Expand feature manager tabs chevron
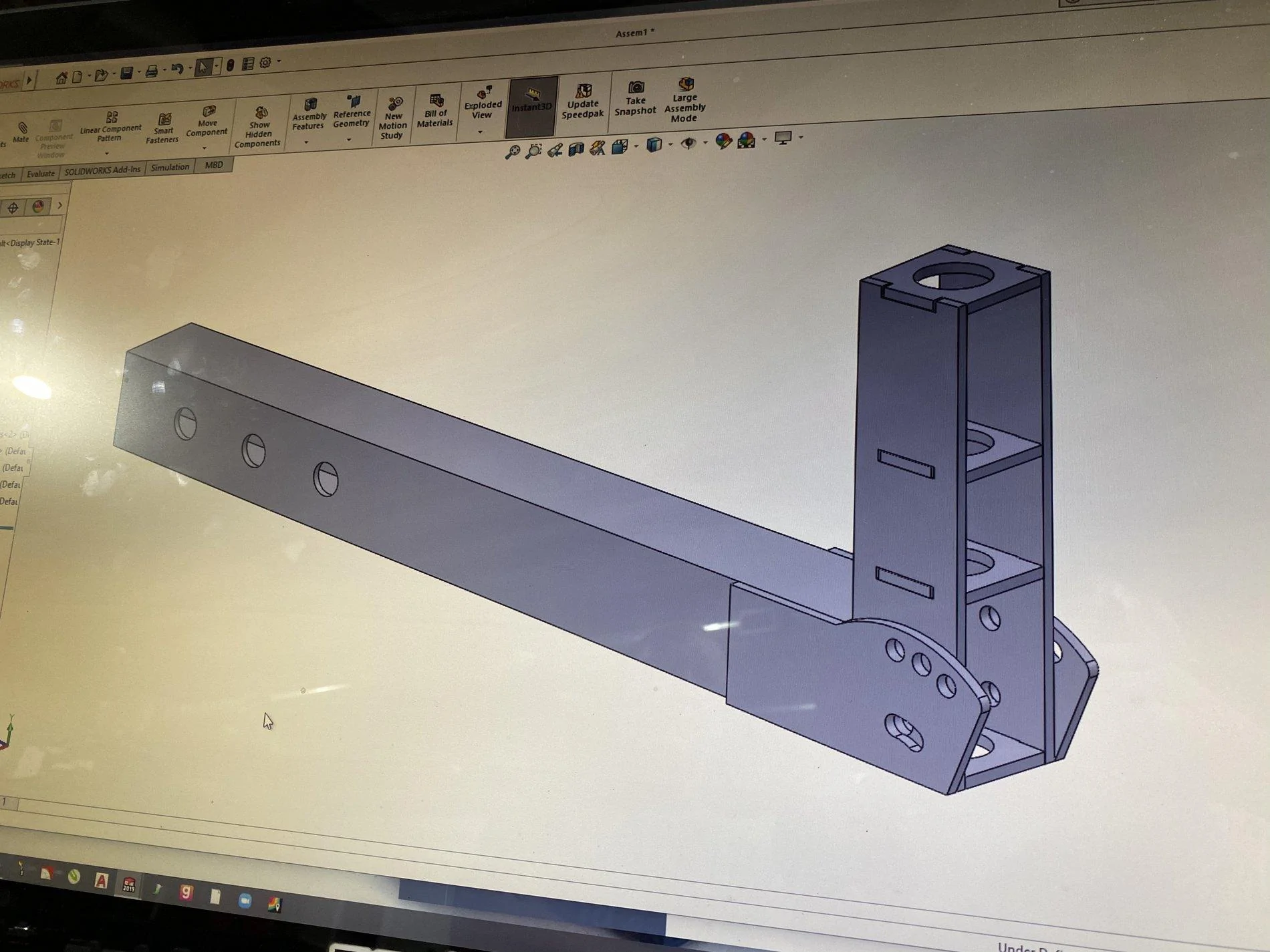The image size is (1270, 952). coord(59,205)
